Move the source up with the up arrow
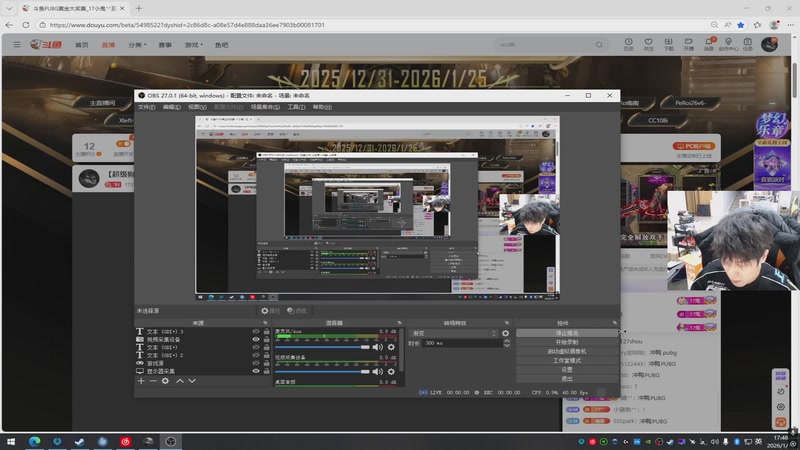 (180, 381)
